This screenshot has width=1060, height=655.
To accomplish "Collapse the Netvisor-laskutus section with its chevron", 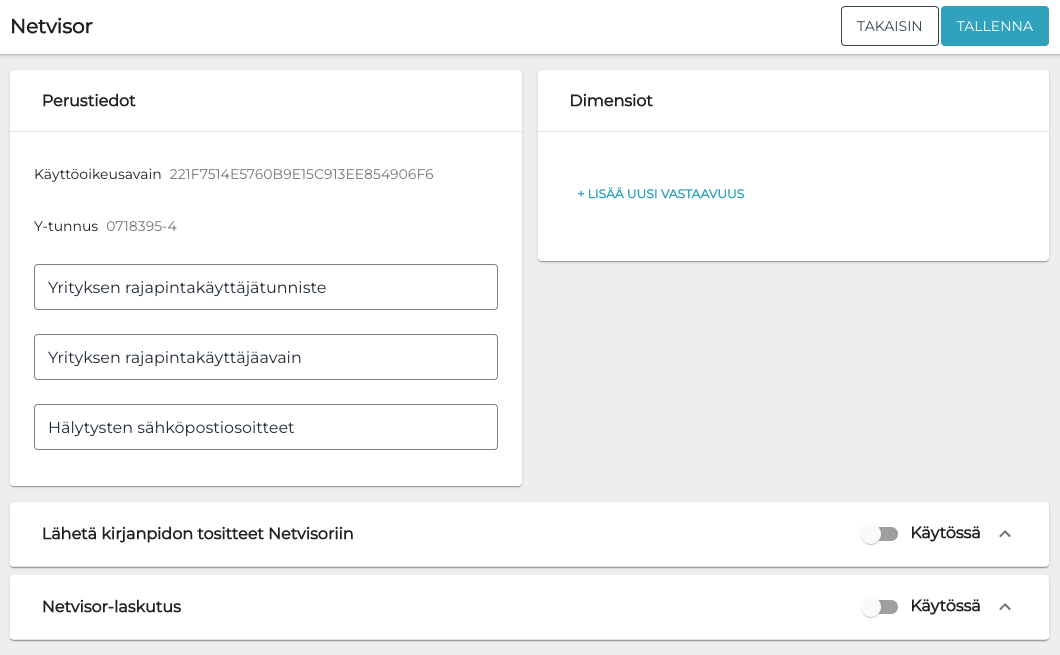I will pyautogui.click(x=1005, y=607).
